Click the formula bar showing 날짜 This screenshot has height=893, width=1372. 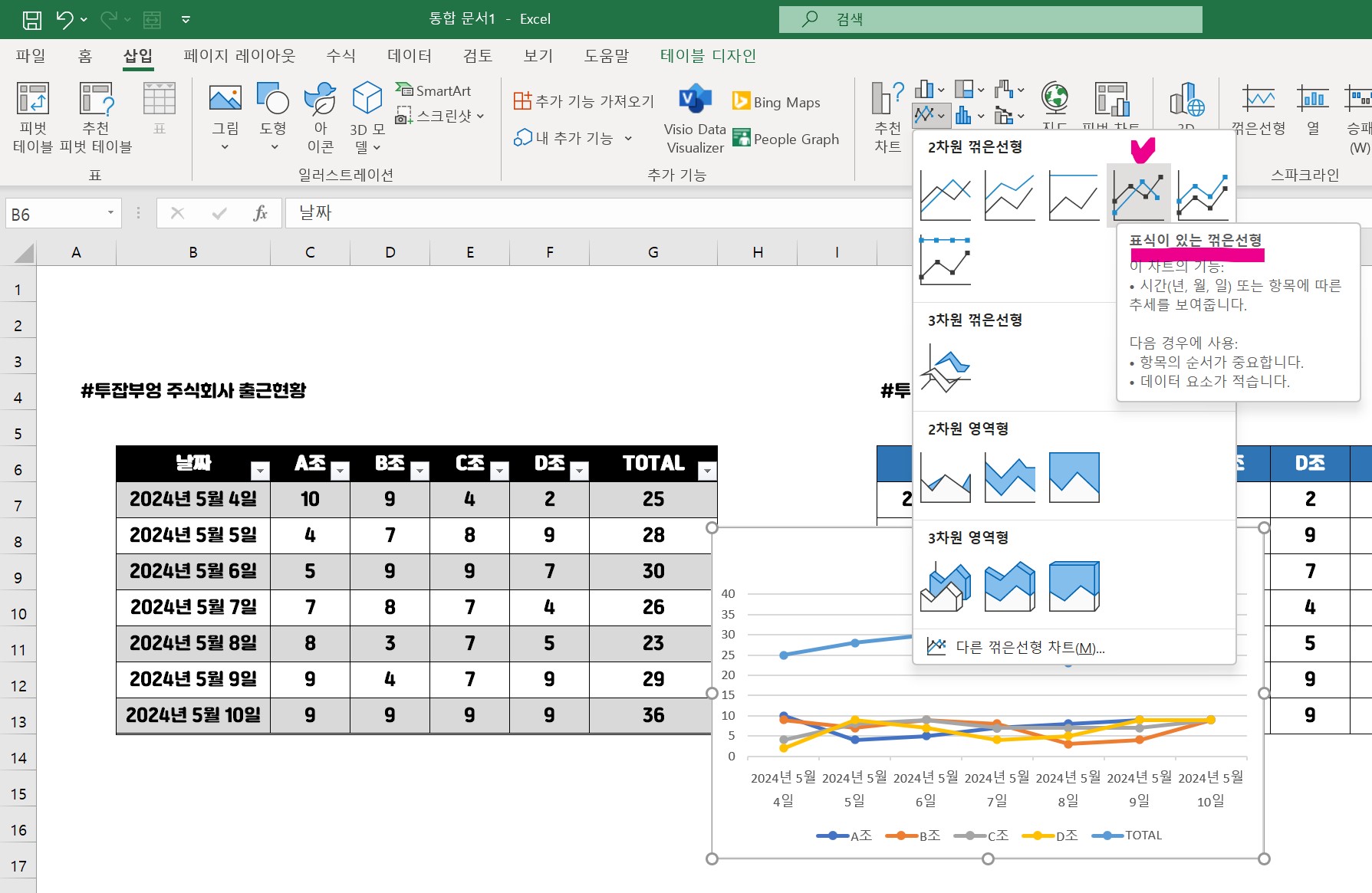pyautogui.click(x=598, y=213)
